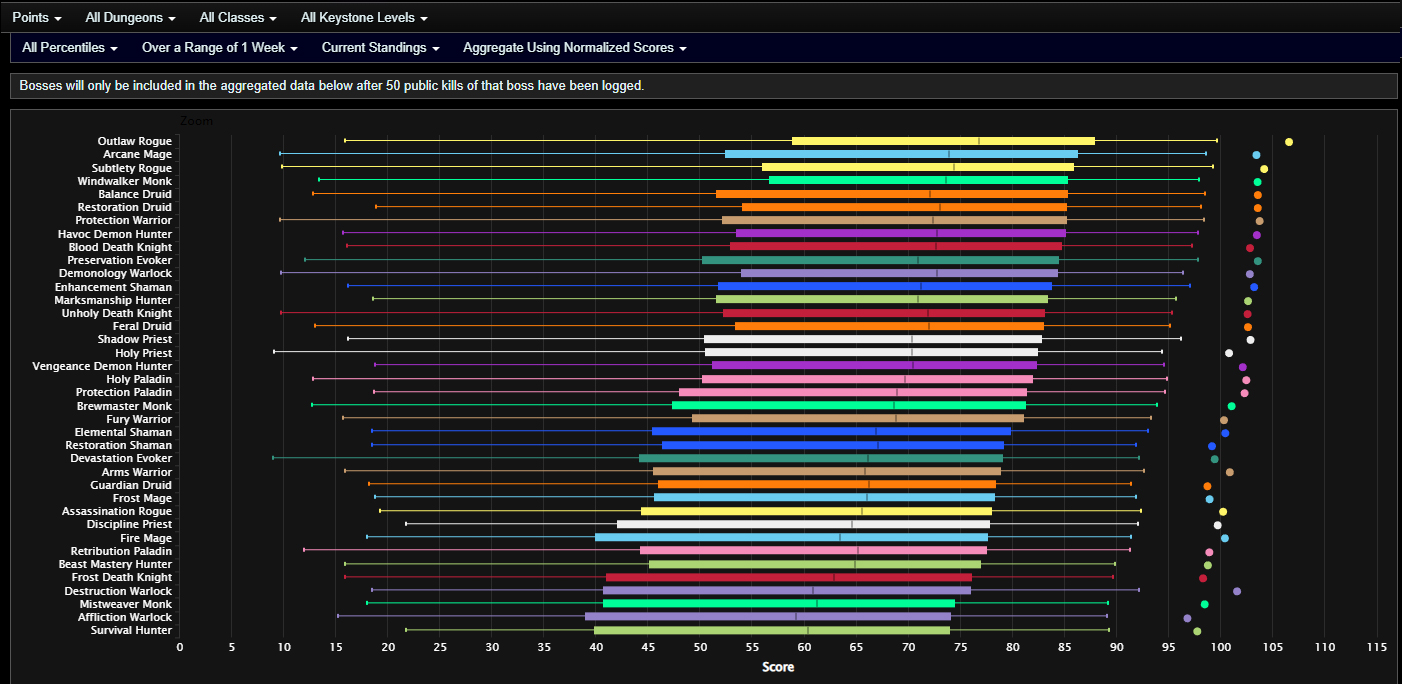Select the Outlaw Rogue box plot bar
The width and height of the screenshot is (1402, 684).
(x=942, y=141)
